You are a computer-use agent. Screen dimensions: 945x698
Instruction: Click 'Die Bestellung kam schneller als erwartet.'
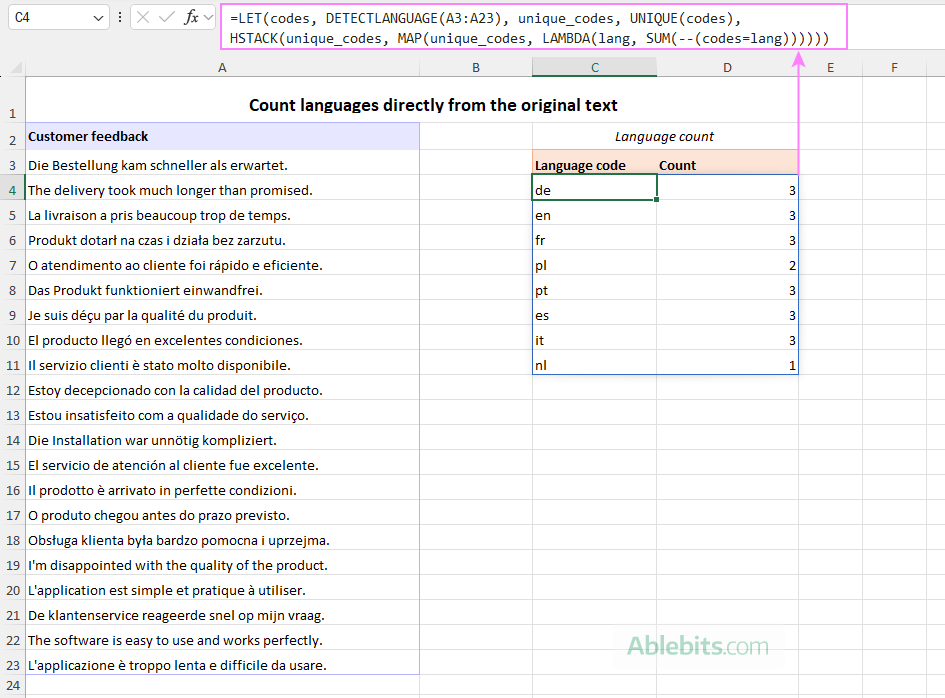click(158, 165)
